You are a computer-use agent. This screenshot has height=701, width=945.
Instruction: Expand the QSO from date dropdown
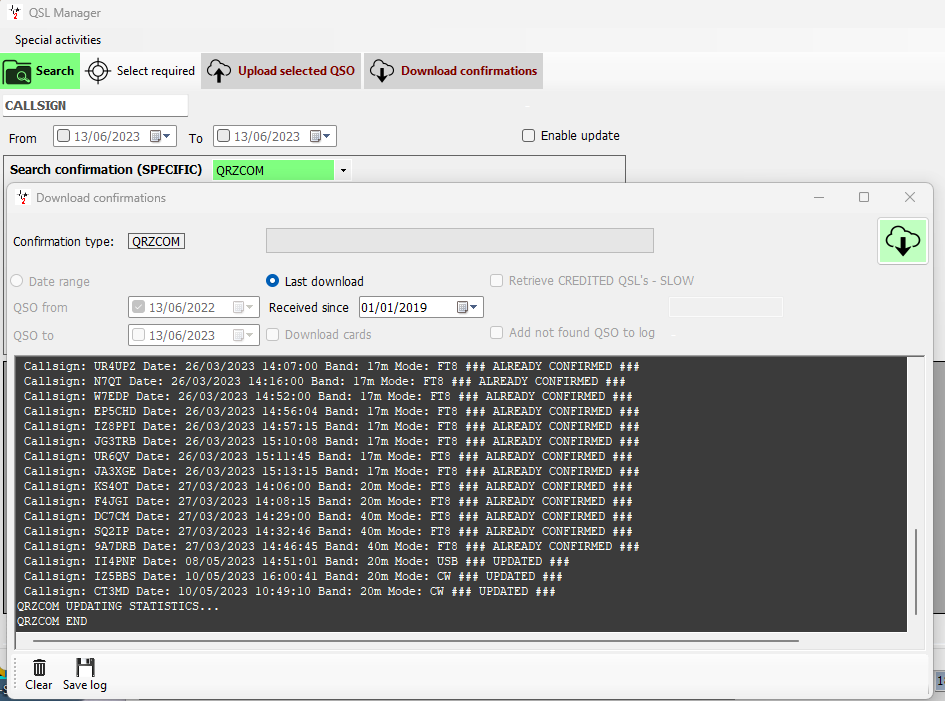(x=250, y=307)
